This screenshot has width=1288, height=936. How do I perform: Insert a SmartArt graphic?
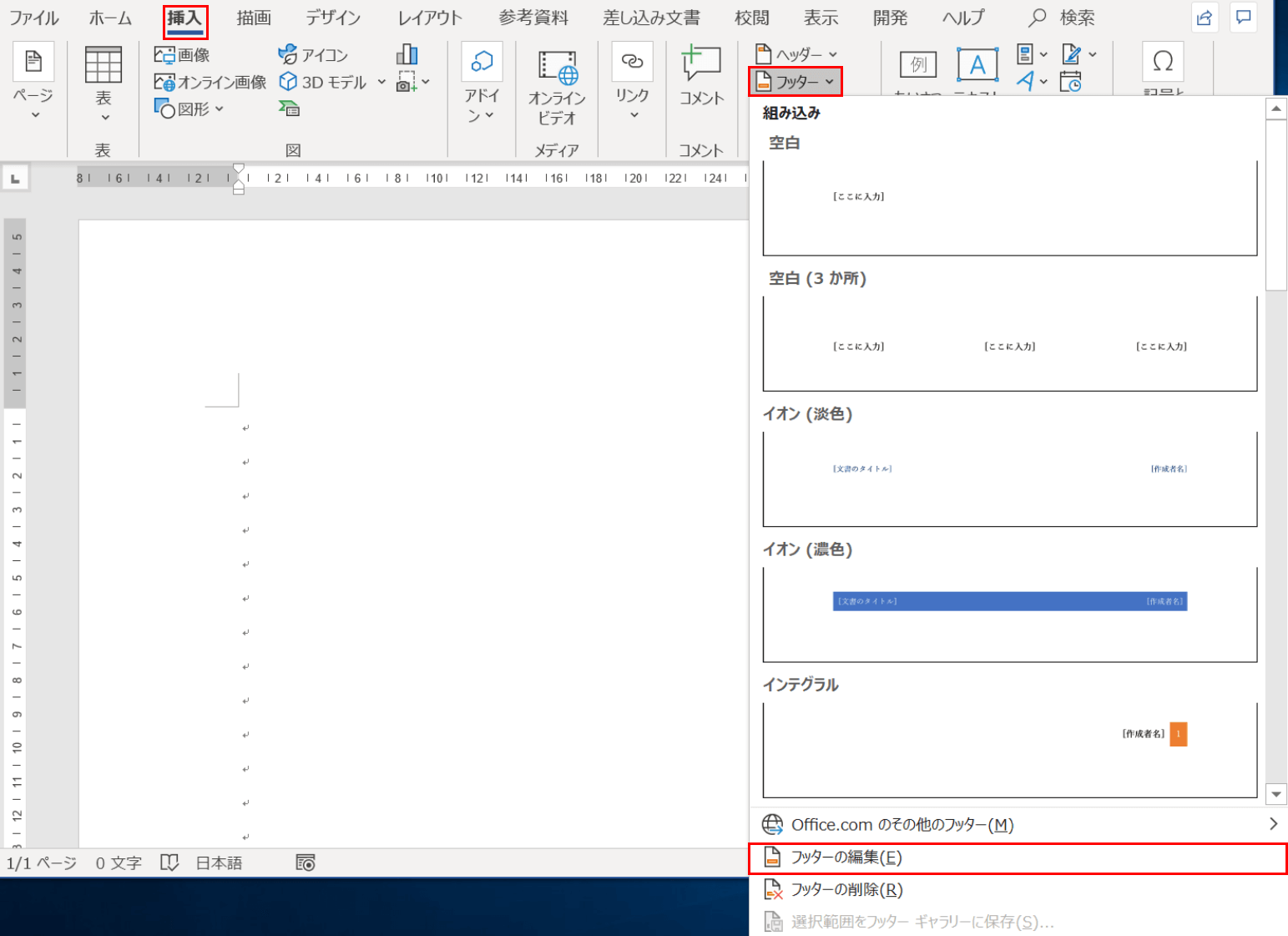pyautogui.click(x=289, y=109)
